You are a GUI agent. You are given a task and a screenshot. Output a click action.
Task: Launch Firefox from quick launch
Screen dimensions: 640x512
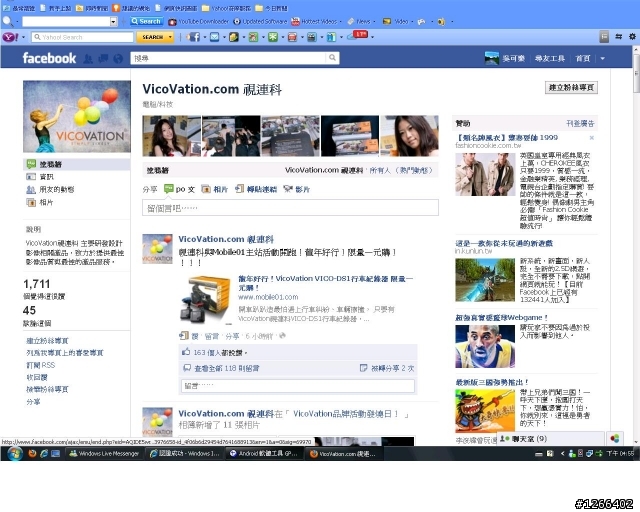coord(32,454)
